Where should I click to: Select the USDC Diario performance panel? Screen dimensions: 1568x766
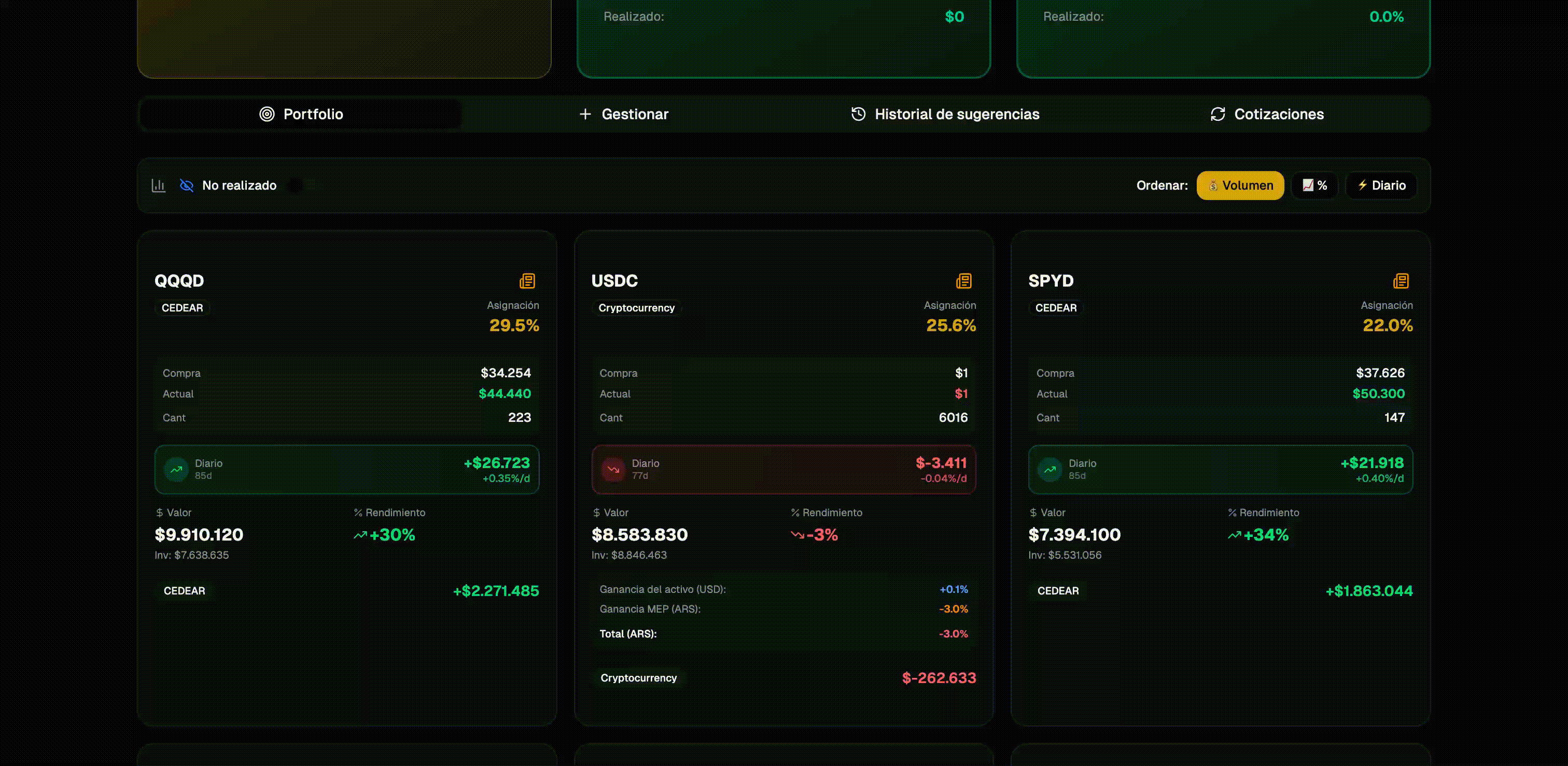(783, 469)
